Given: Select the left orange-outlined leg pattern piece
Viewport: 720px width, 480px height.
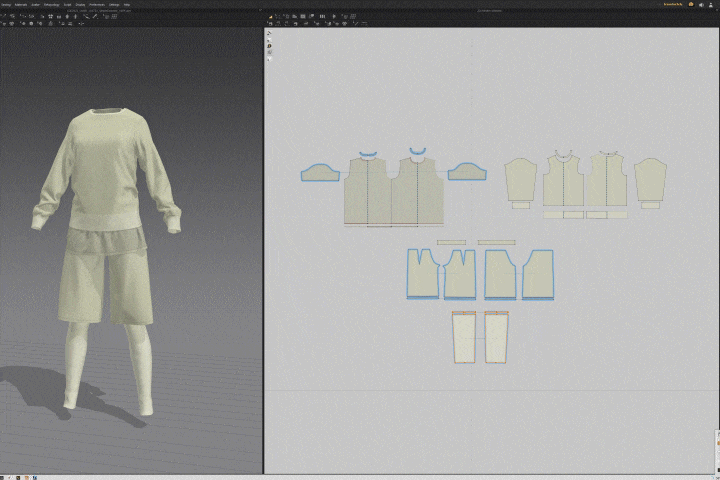Looking at the screenshot, I should [464, 338].
